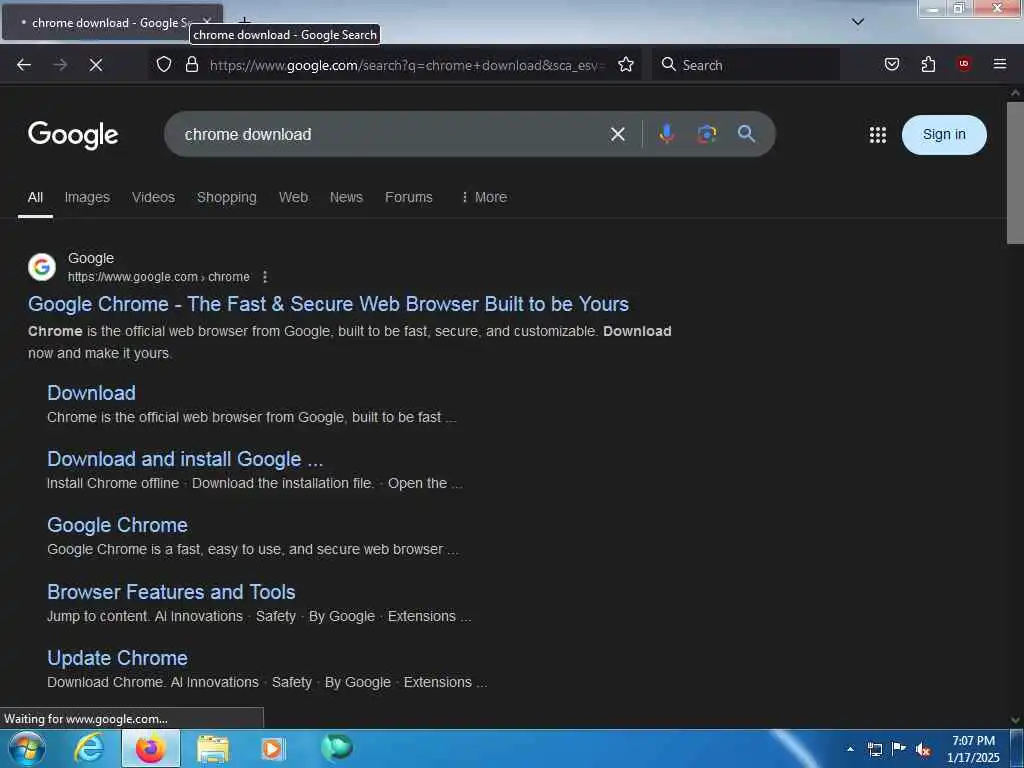Screen dimensions: 1024x768
Task: Open the Download sitelink
Action: click(91, 392)
